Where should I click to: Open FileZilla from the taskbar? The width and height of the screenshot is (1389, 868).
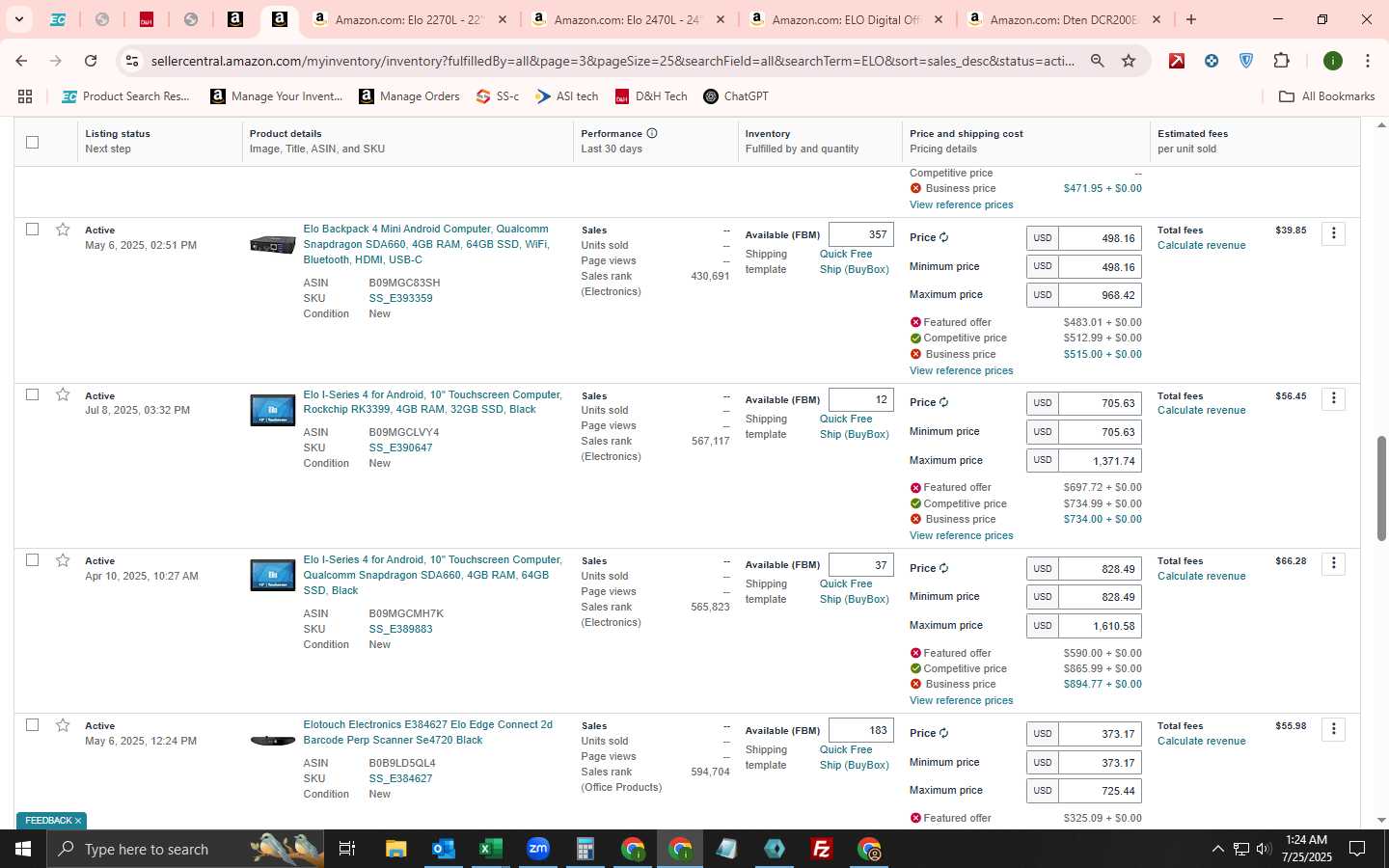(822, 849)
